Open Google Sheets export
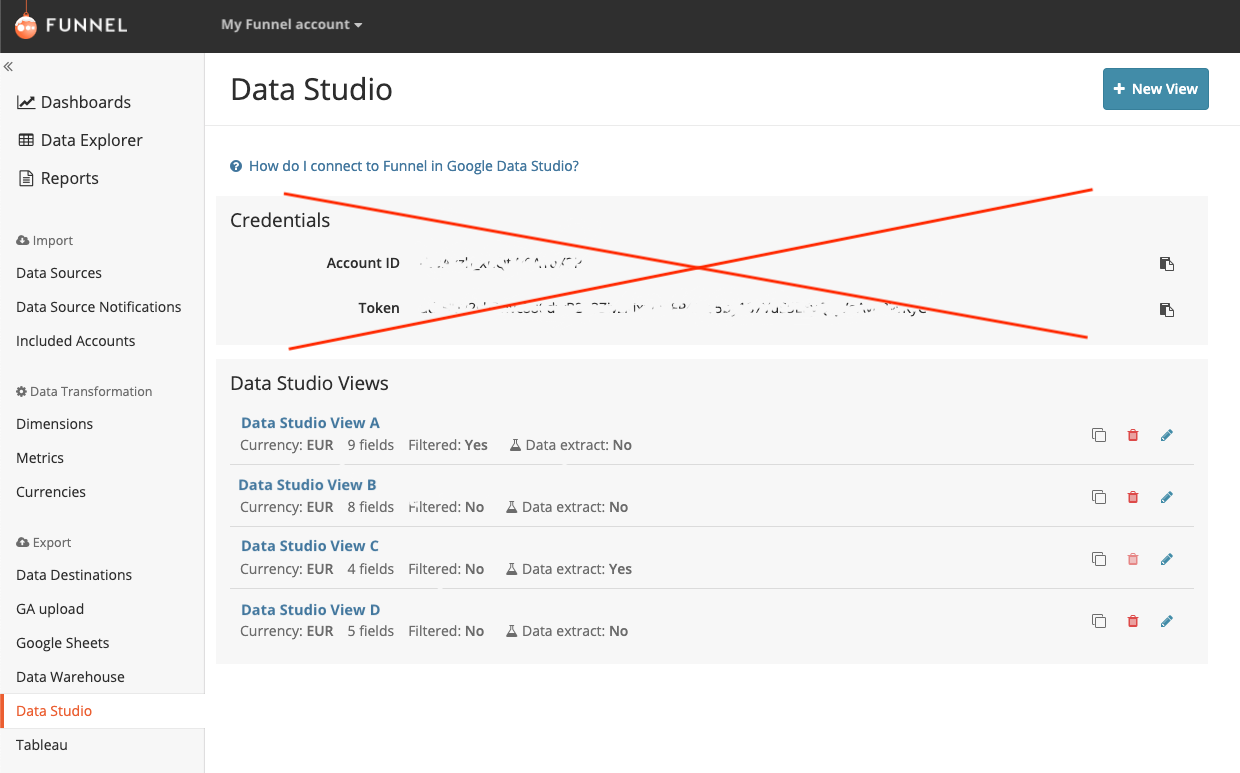Viewport: 1240px width, 773px height. coord(63,643)
